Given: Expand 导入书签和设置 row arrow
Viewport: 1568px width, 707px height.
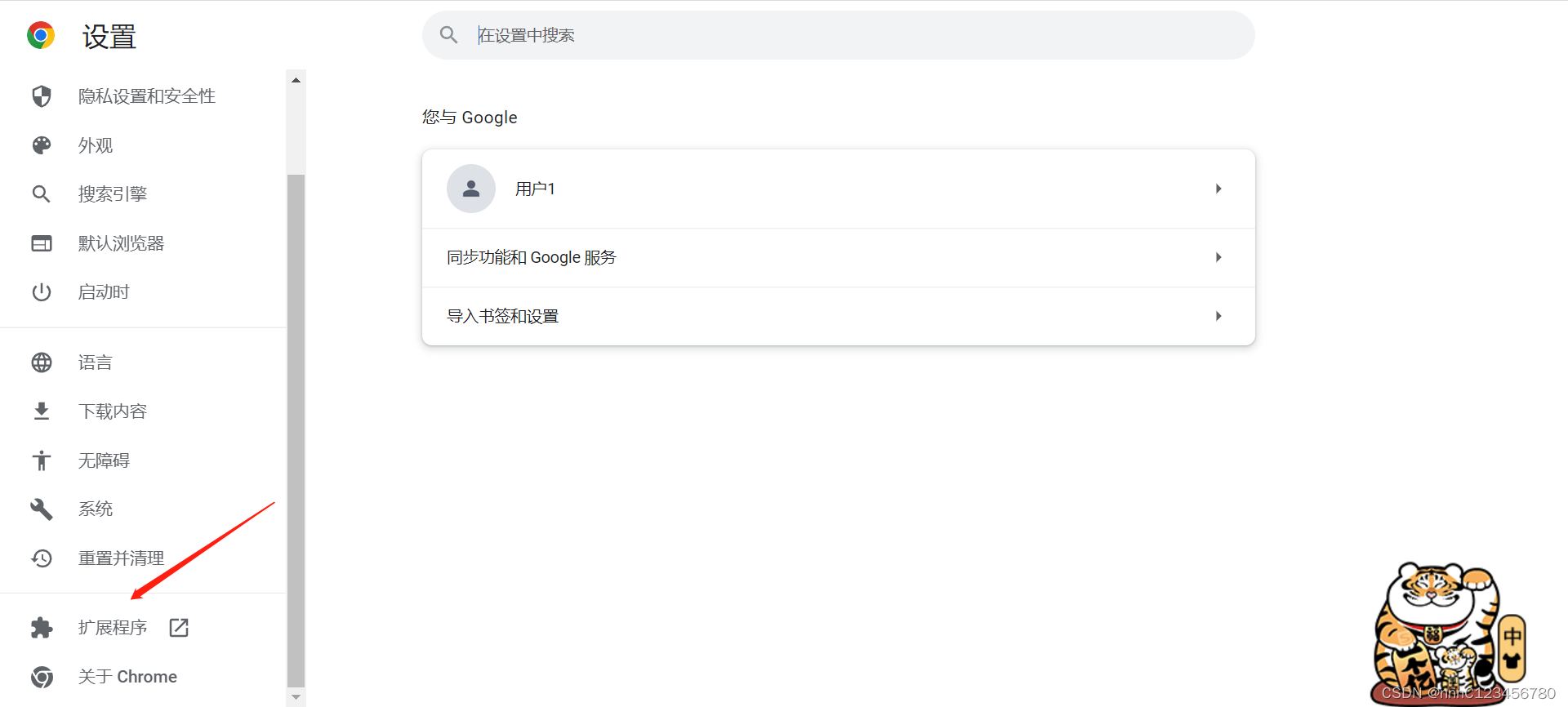Looking at the screenshot, I should [x=1218, y=316].
